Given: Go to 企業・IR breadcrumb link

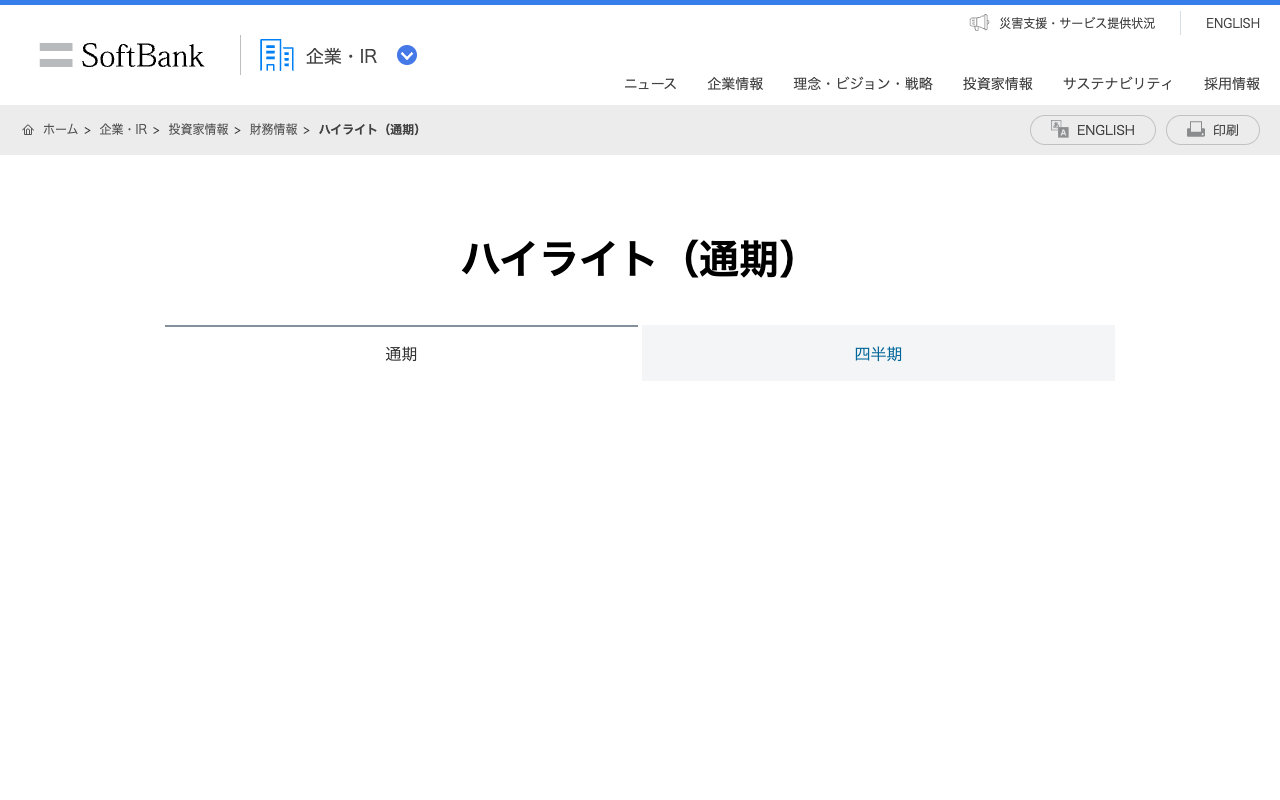Looking at the screenshot, I should click(x=123, y=130).
